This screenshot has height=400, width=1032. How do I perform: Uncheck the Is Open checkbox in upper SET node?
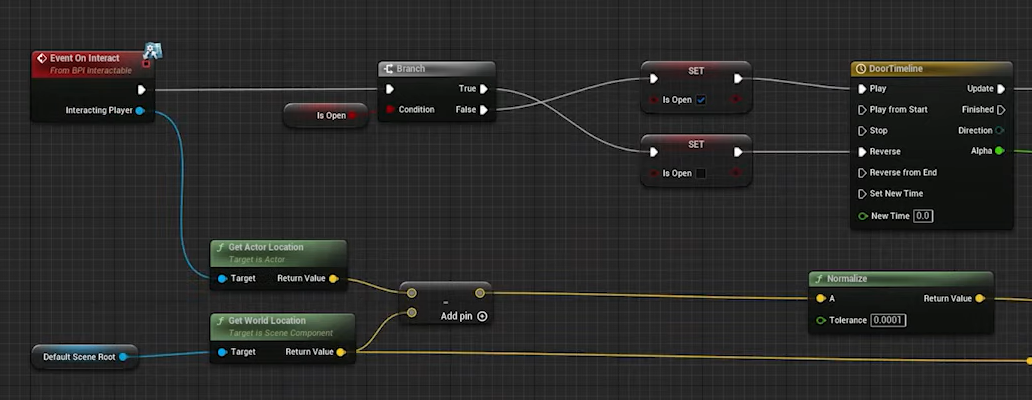[x=701, y=100]
